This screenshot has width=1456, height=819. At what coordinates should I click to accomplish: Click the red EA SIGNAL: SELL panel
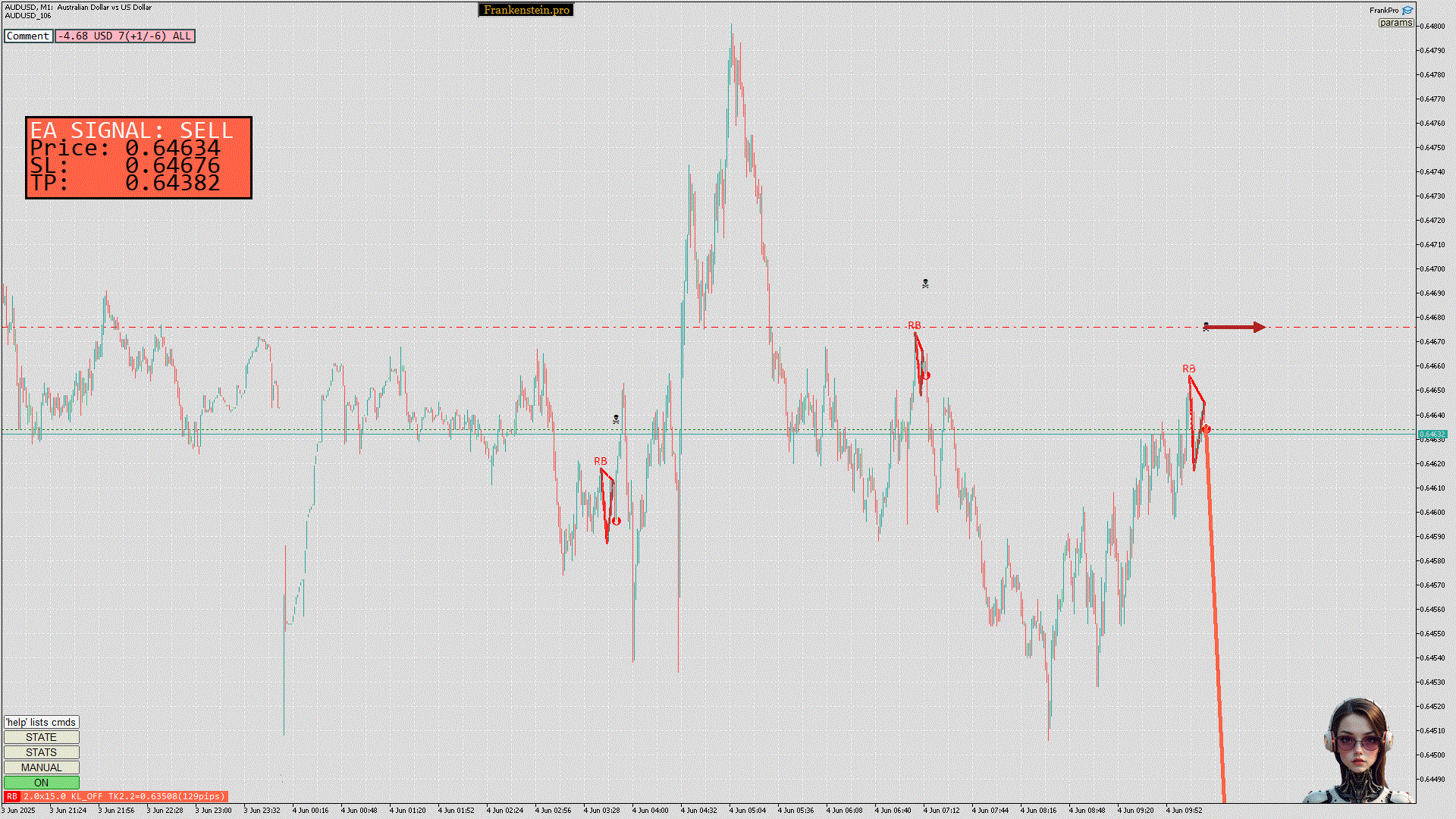139,158
